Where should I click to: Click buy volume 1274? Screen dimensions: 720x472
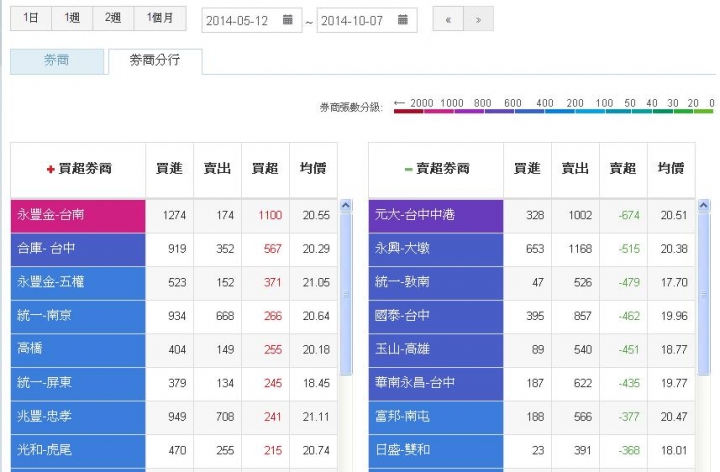coord(174,215)
